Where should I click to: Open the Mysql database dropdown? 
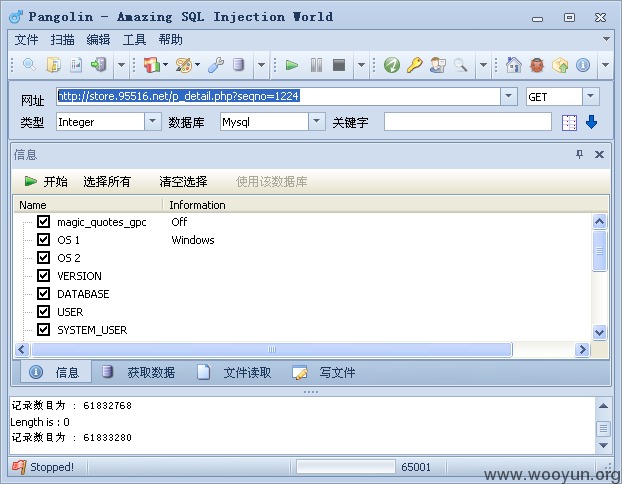(317, 121)
